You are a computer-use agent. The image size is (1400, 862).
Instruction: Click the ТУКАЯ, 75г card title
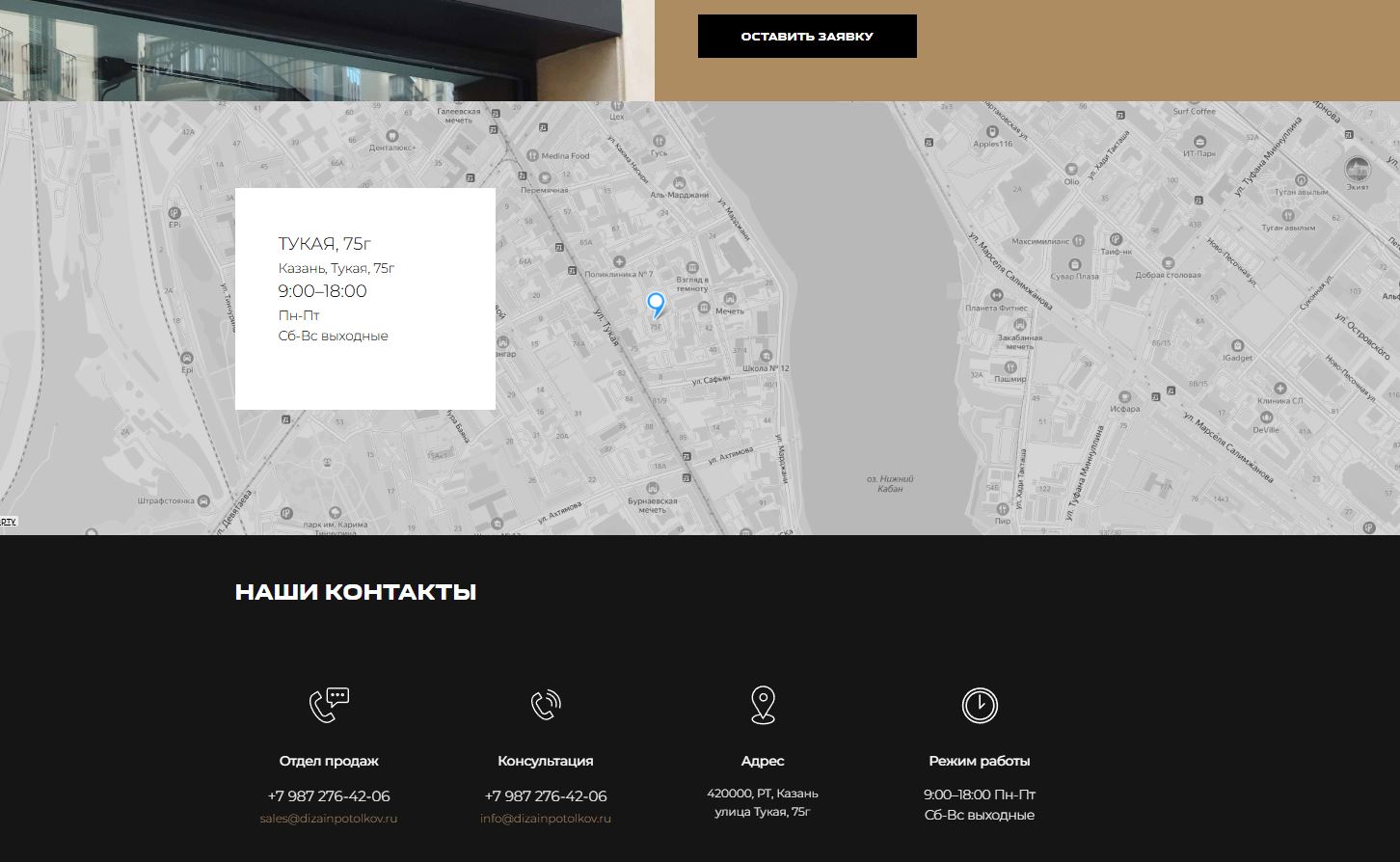click(x=325, y=244)
